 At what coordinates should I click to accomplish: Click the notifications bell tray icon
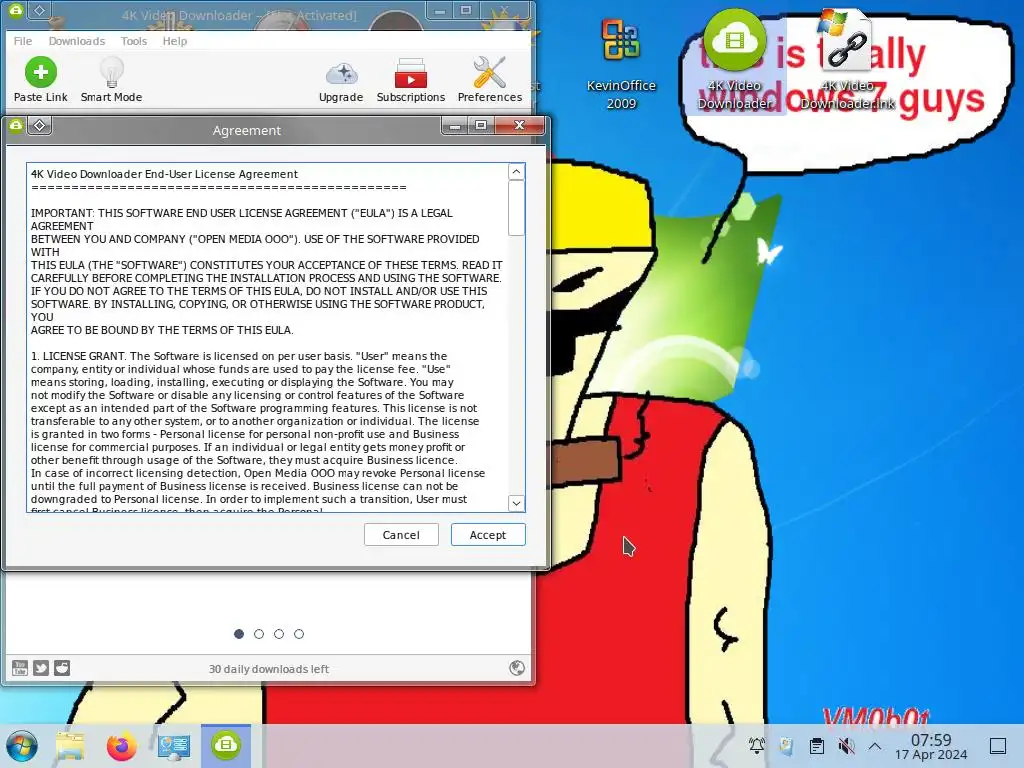pos(757,746)
